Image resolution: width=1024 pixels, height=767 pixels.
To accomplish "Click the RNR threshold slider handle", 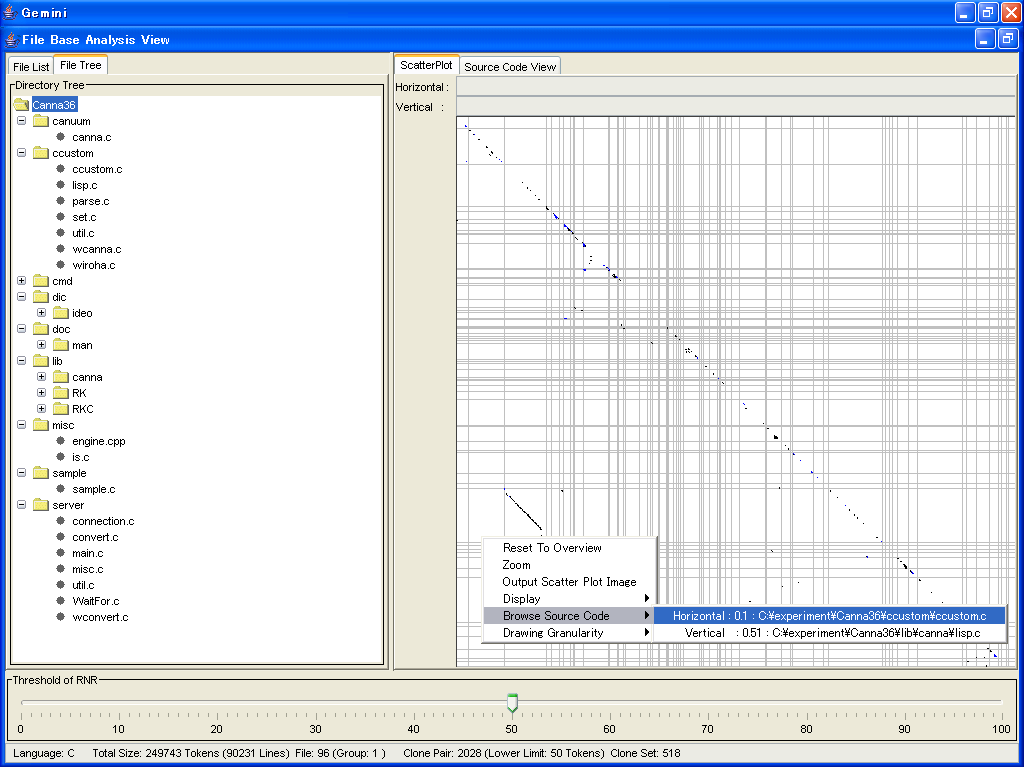I will (x=512, y=703).
